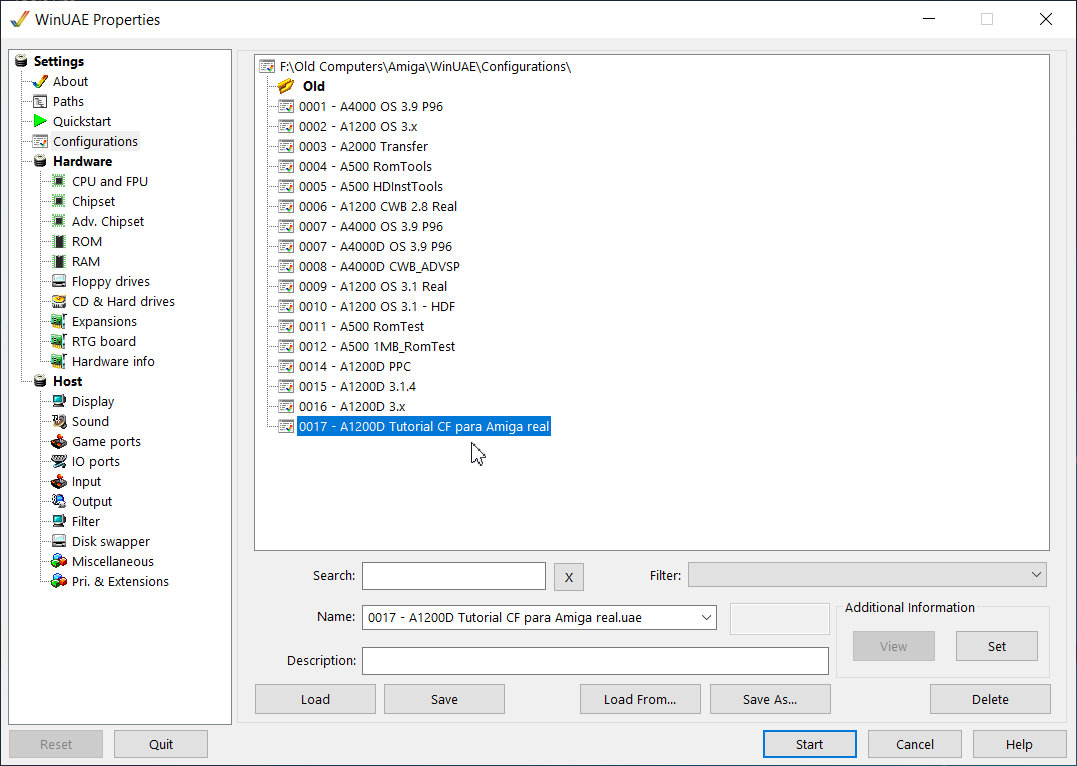Select config 0007 - A4000D OS 3.9 P96
The image size is (1077, 766).
point(376,247)
